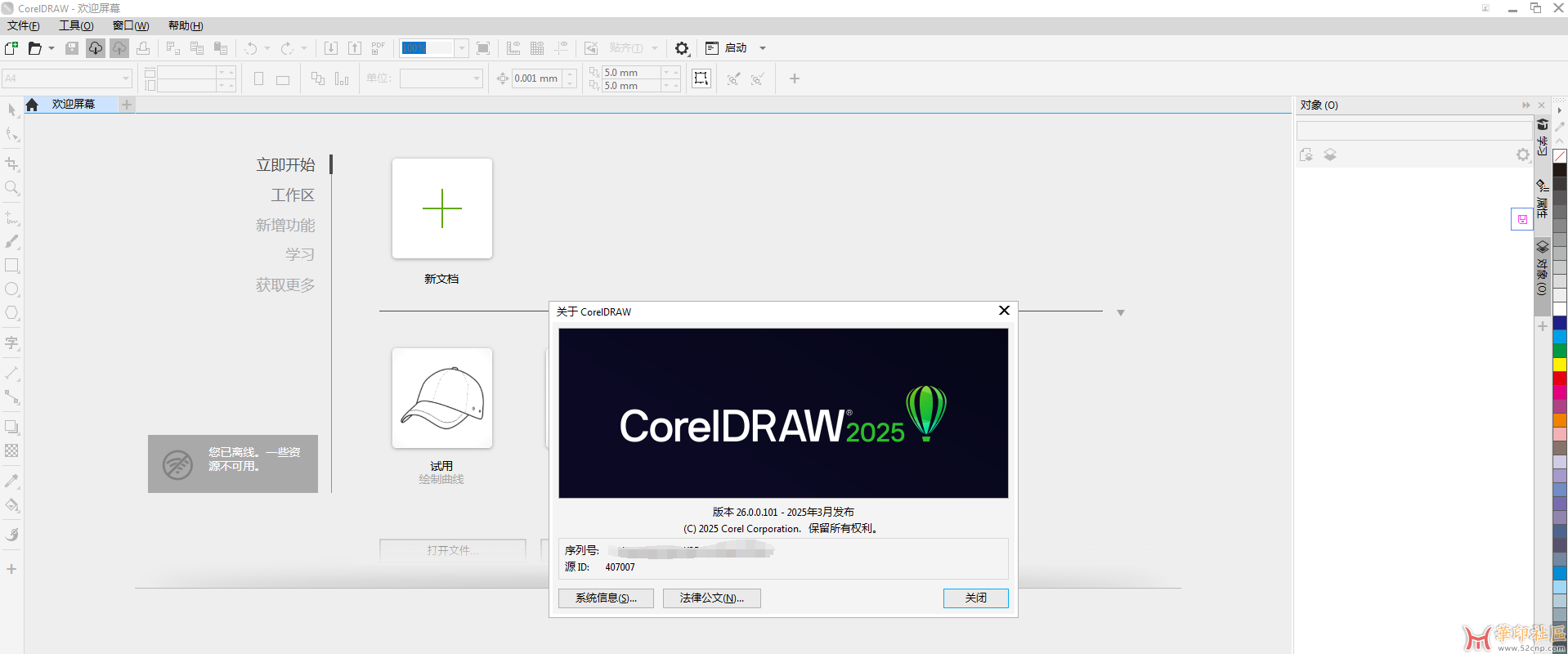The image size is (1568, 654).
Task: Switch to the 欢迎屏幕 tab
Action: (x=74, y=105)
